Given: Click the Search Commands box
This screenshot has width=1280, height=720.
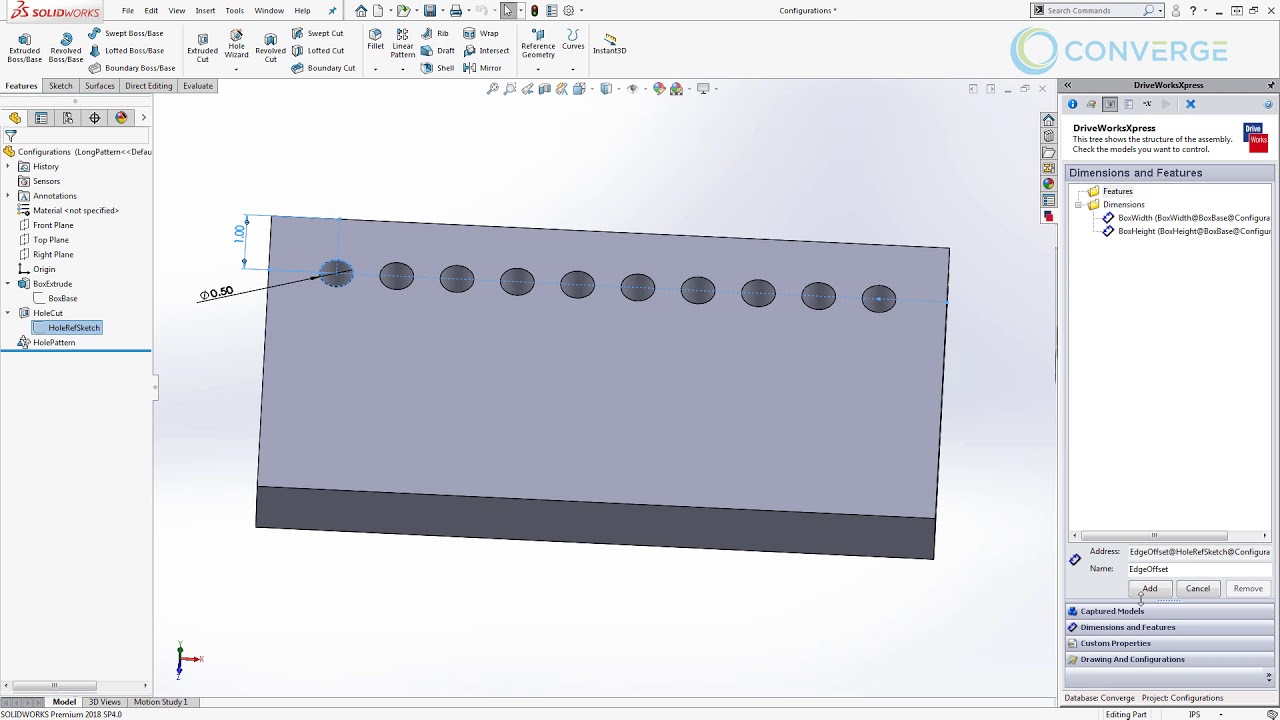Looking at the screenshot, I should point(1095,10).
